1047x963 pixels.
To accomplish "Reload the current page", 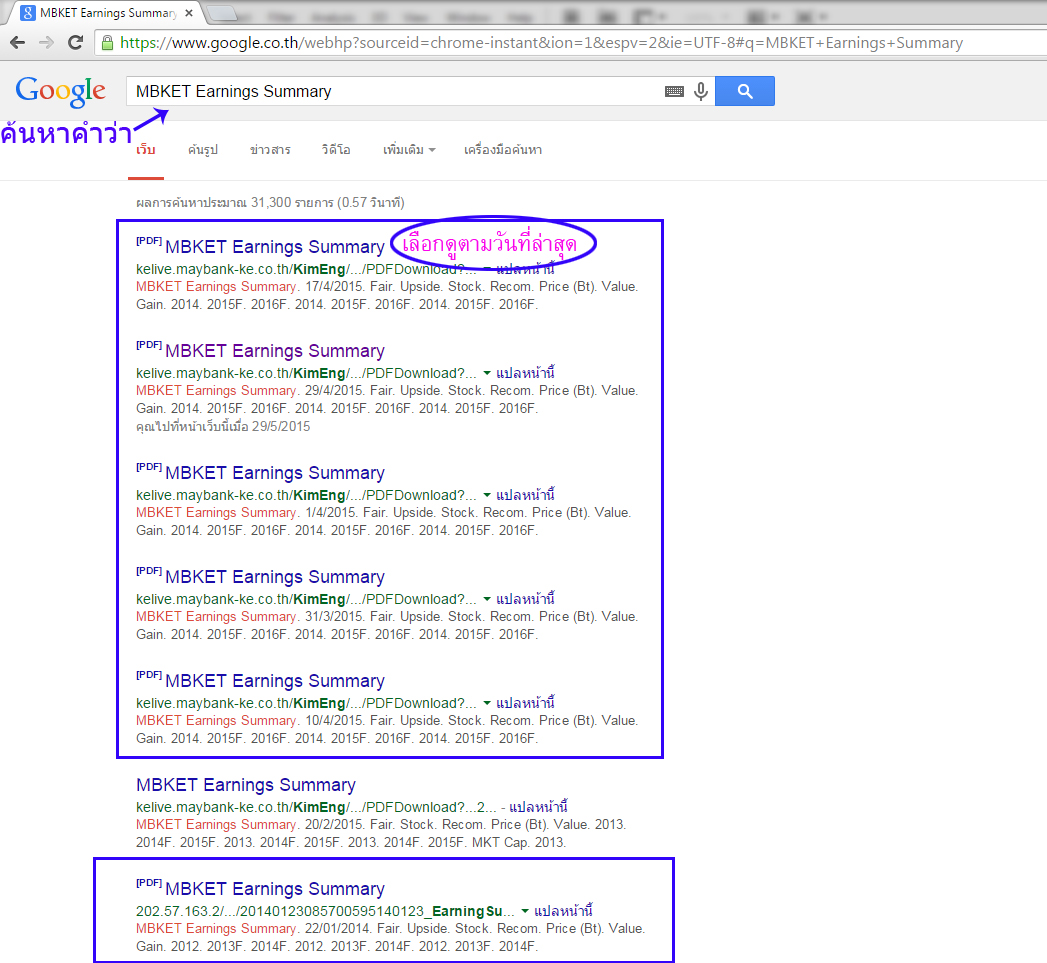I will pos(75,43).
